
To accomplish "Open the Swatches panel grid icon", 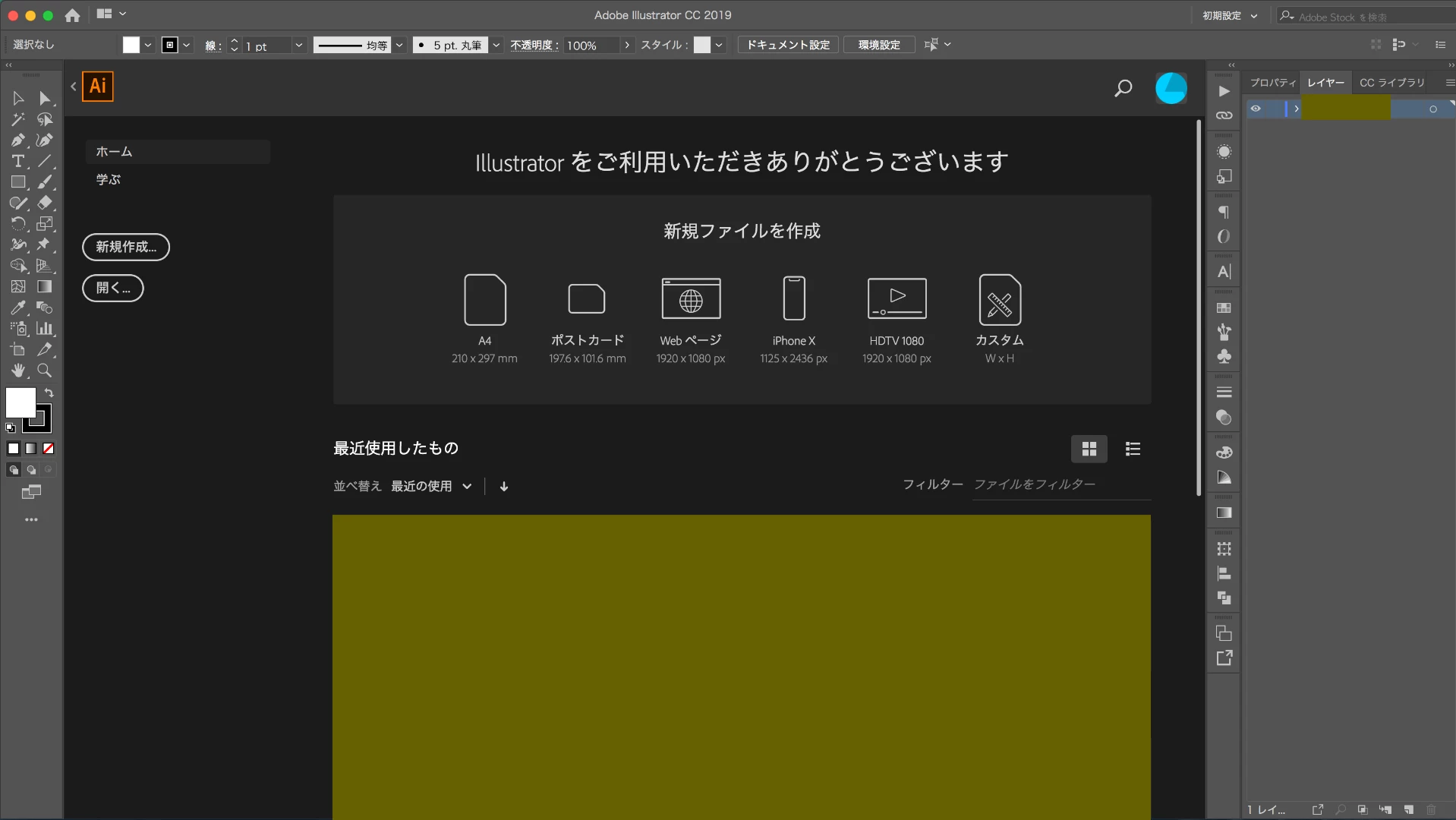I will click(x=1224, y=307).
